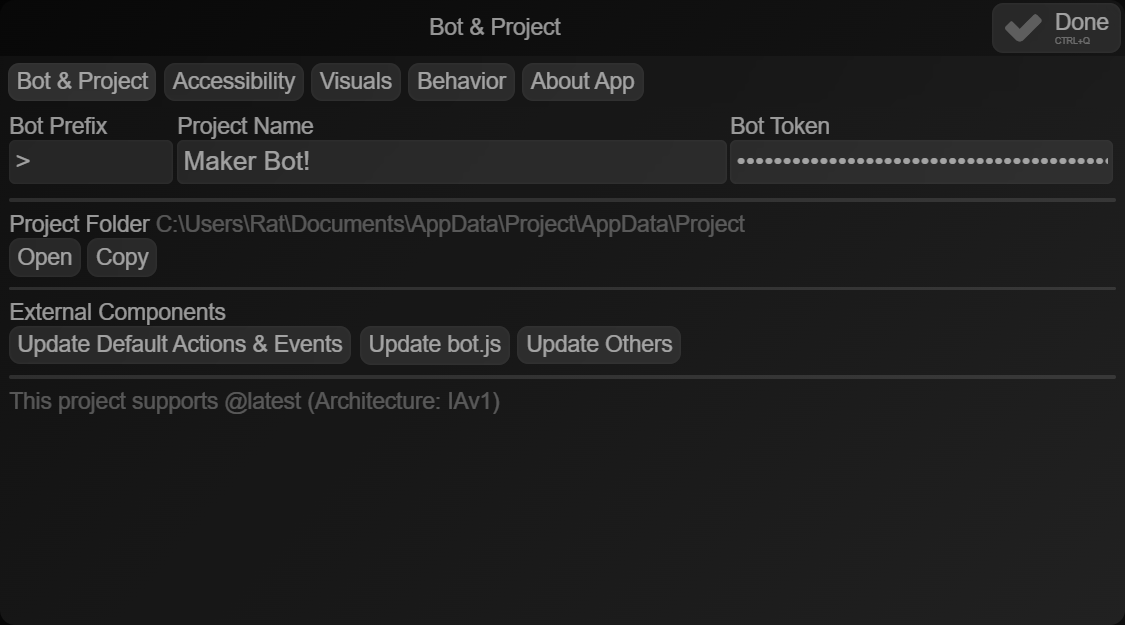Click the External Components heading
This screenshot has width=1125, height=625.
click(117, 312)
